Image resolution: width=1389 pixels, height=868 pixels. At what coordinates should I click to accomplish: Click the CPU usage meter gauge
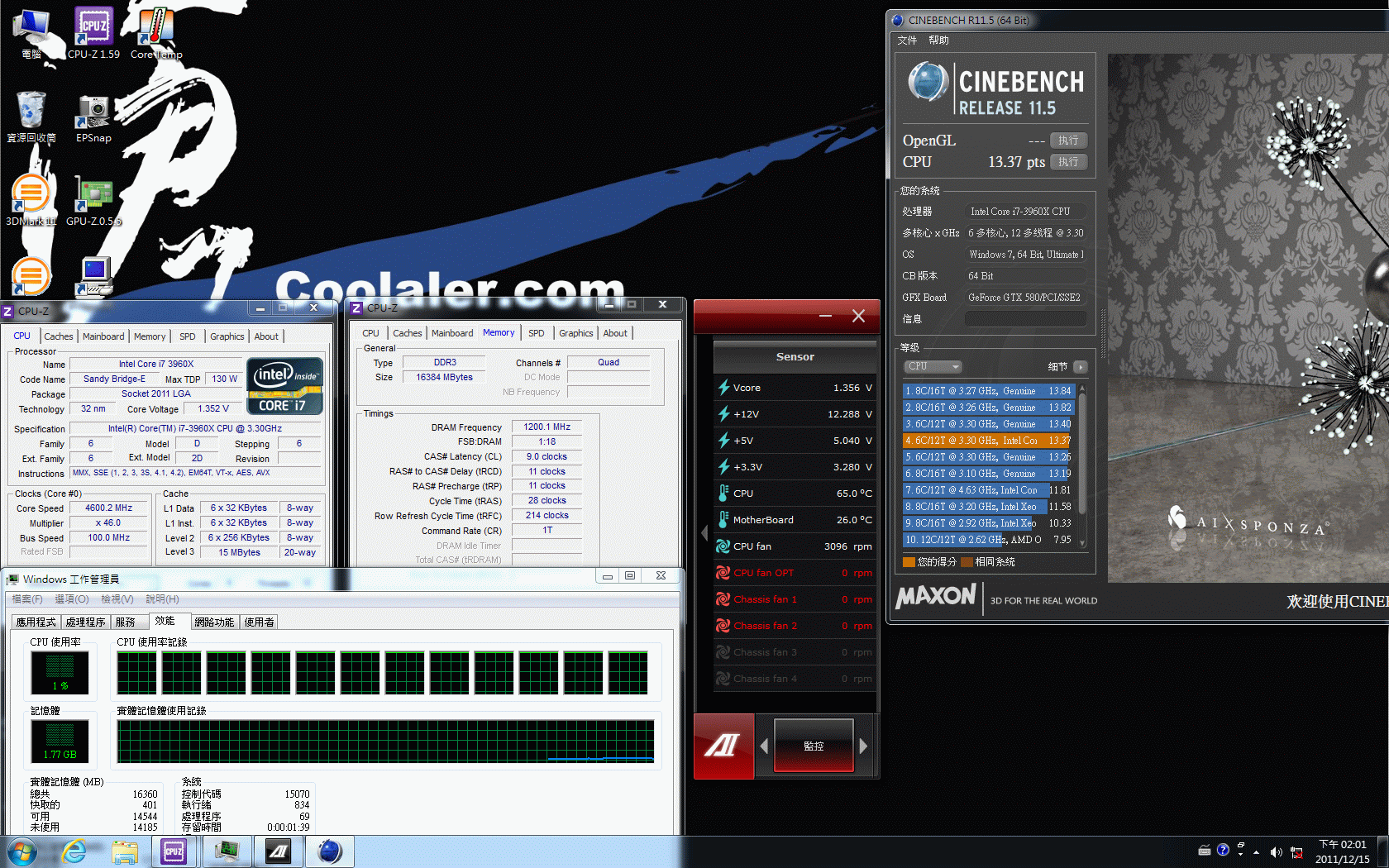click(60, 673)
